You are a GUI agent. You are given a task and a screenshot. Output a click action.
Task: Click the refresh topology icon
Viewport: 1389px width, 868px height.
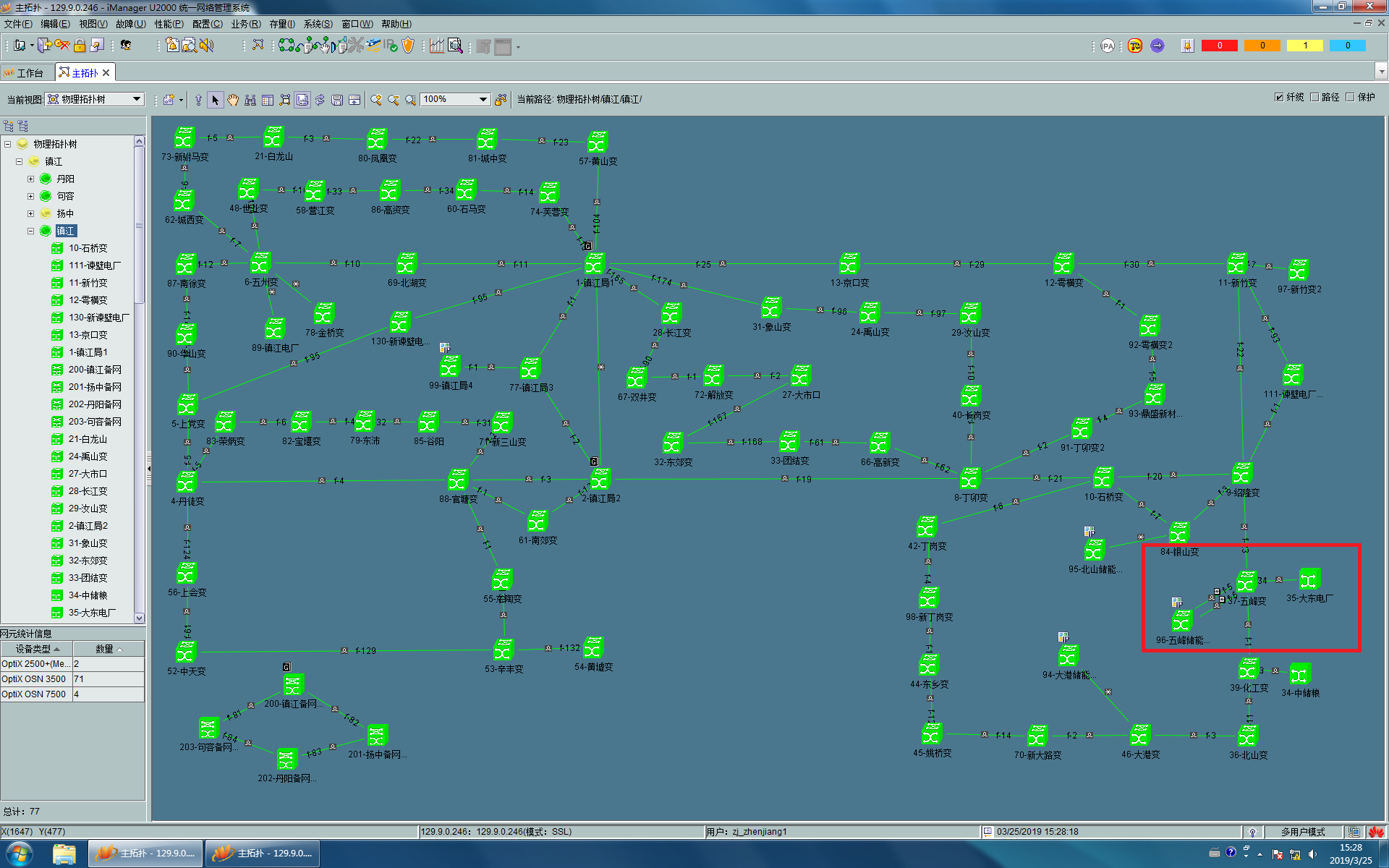pyautogui.click(x=320, y=100)
